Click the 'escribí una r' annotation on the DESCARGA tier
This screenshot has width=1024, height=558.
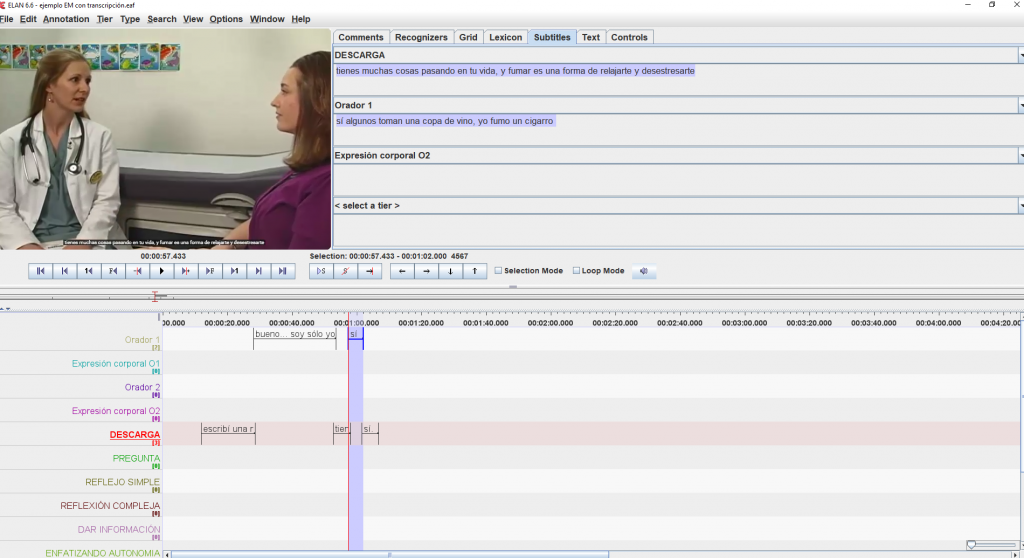coord(228,429)
